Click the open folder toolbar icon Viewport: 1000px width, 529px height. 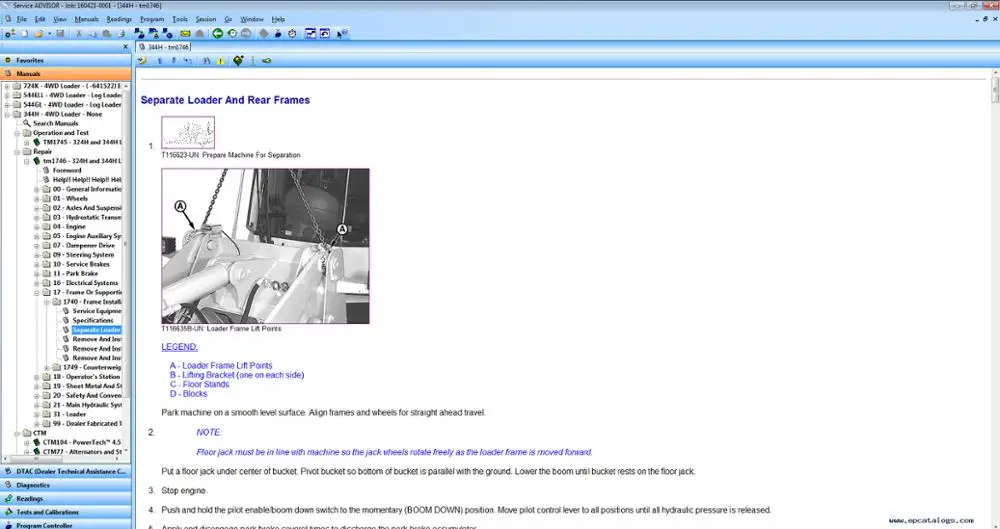tap(38, 33)
